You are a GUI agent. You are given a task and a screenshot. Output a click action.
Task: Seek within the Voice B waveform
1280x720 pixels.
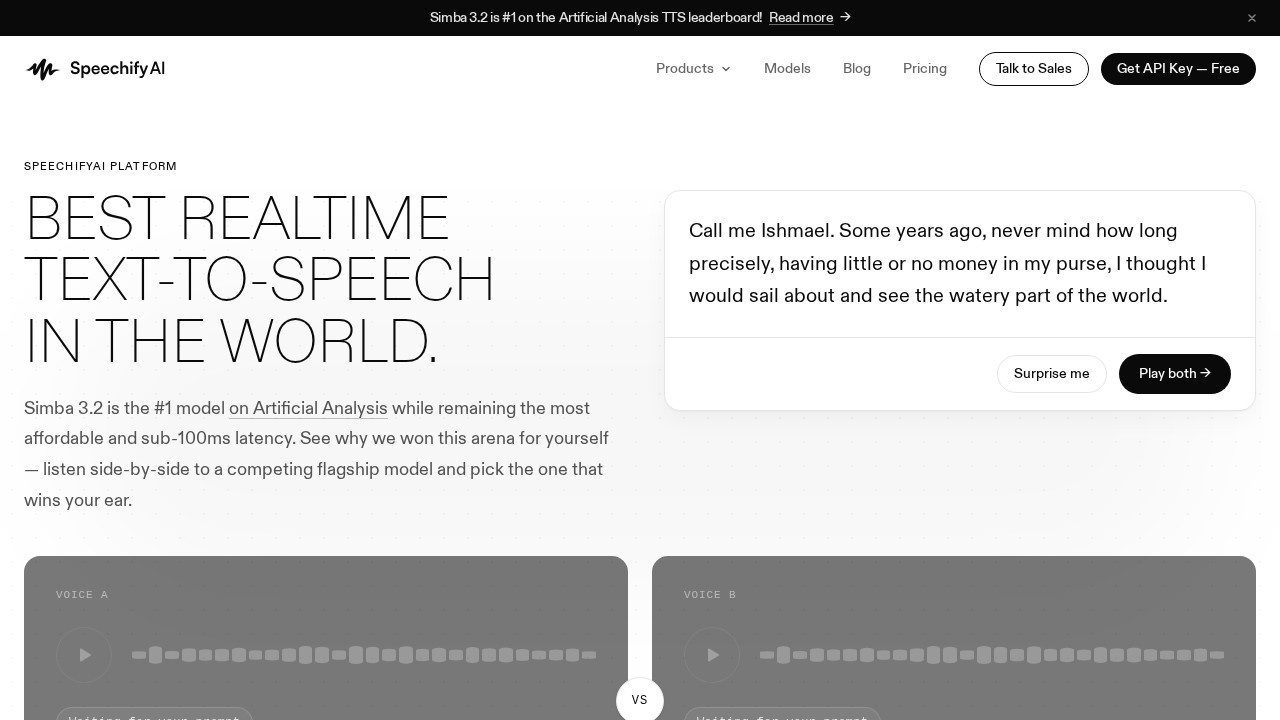tap(992, 655)
